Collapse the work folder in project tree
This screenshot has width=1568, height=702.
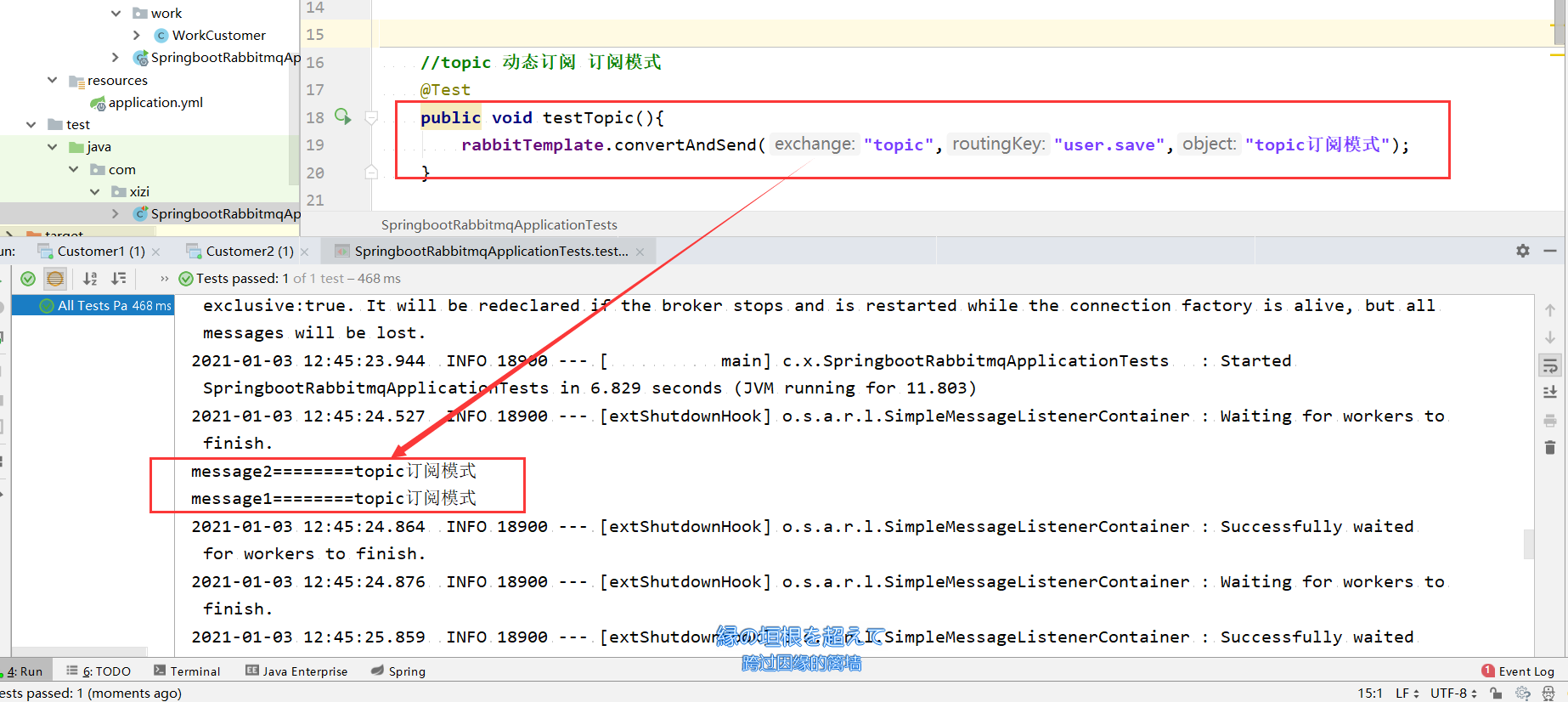(x=116, y=13)
